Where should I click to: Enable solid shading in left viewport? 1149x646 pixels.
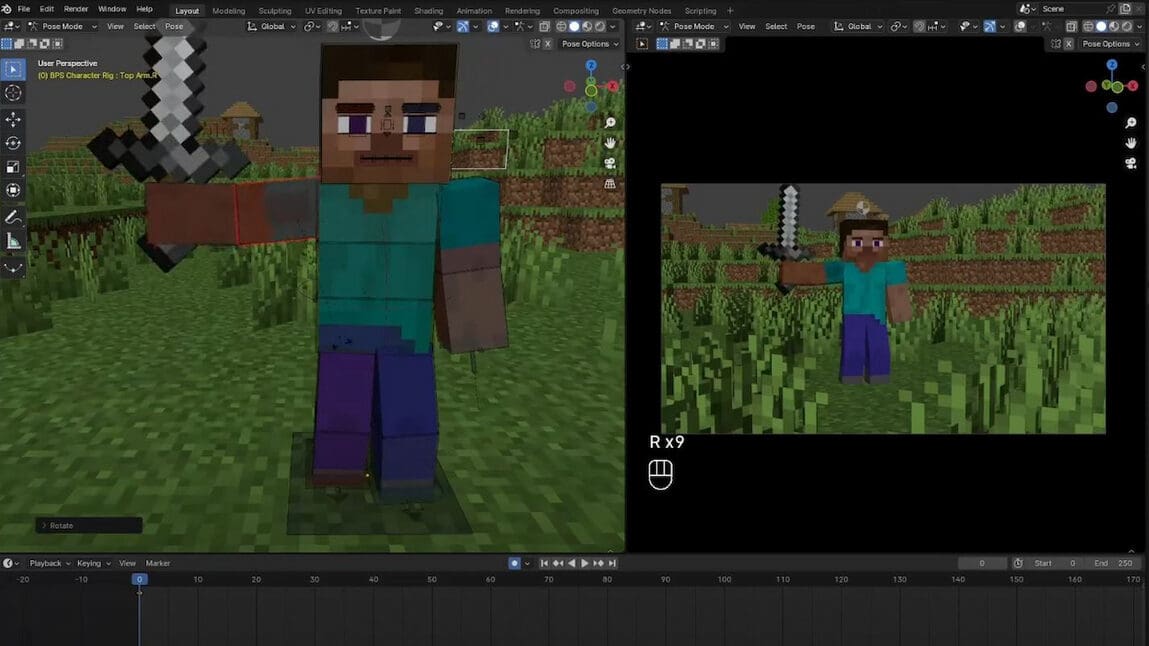pos(574,26)
